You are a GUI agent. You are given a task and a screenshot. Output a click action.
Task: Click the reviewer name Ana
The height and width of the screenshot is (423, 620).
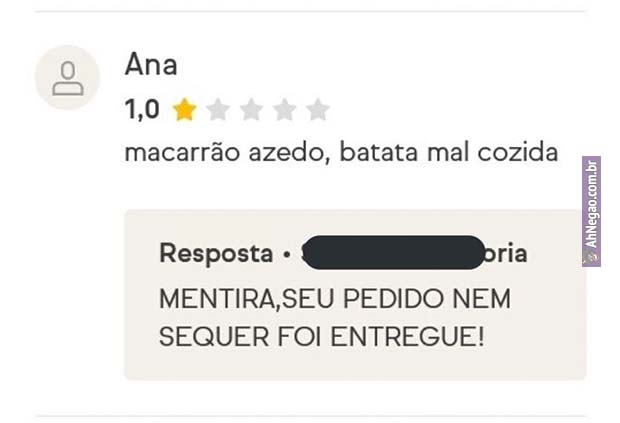[151, 64]
